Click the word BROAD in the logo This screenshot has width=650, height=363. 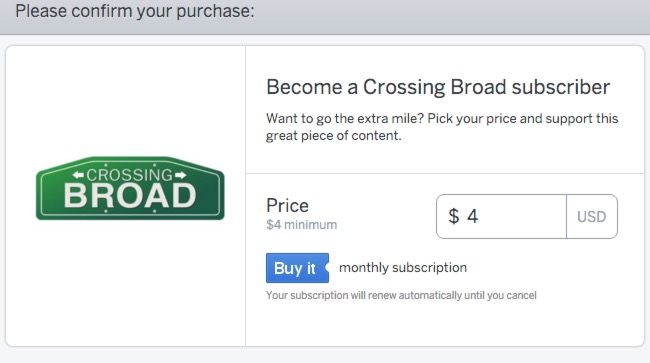[x=130, y=195]
